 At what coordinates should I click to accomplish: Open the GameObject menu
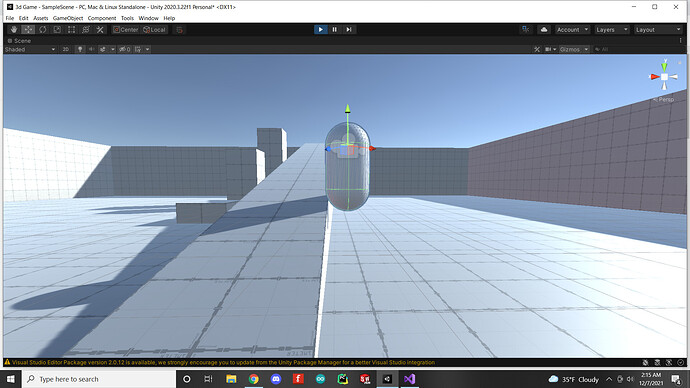[x=68, y=18]
